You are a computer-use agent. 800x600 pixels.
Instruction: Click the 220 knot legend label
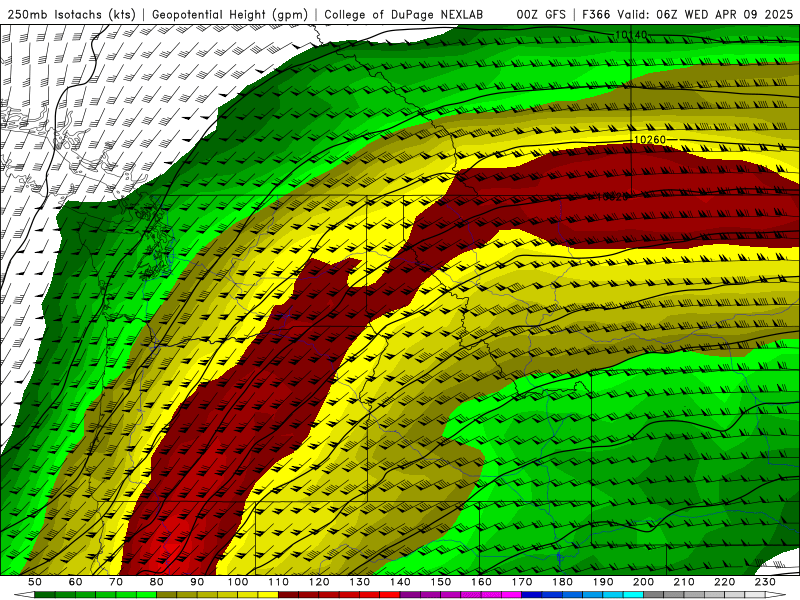coord(724,582)
